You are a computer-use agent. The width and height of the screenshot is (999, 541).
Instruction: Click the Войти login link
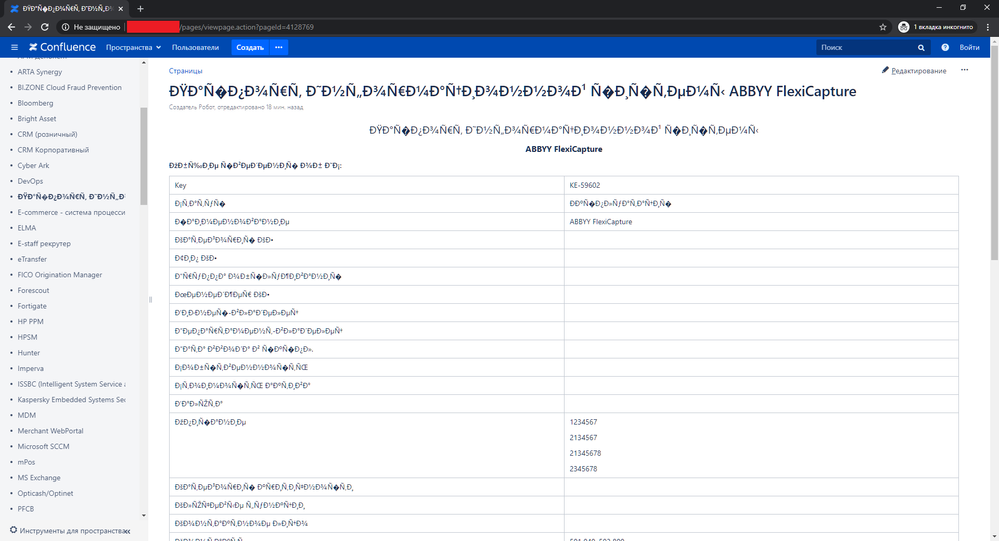969,48
